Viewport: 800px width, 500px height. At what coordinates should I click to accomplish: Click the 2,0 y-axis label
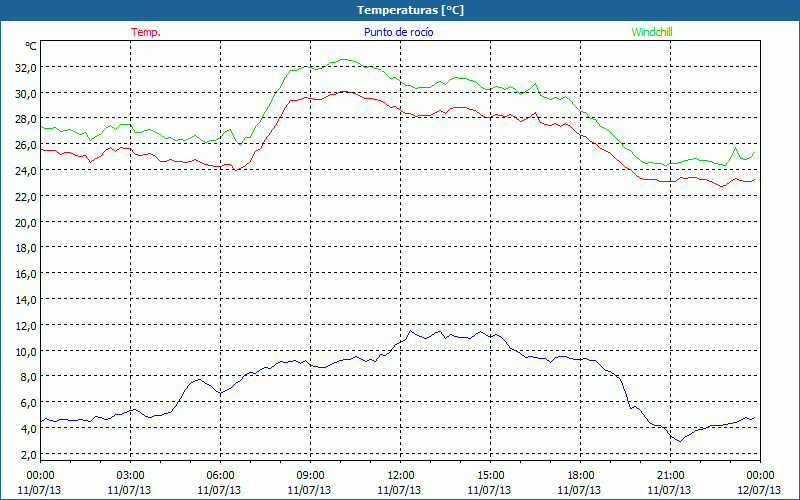(x=29, y=455)
